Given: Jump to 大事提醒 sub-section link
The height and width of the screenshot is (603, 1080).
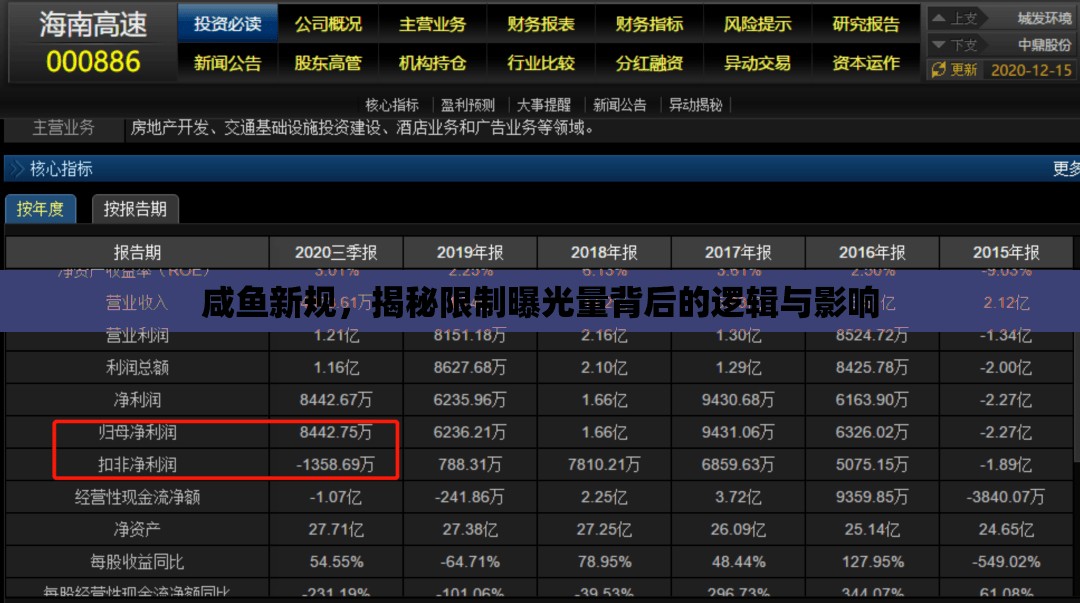Looking at the screenshot, I should pyautogui.click(x=543, y=105).
